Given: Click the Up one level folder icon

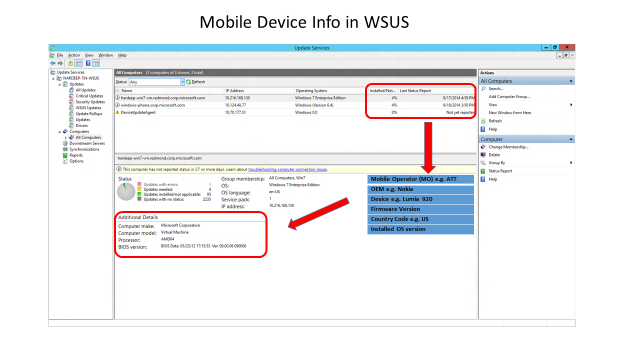Looking at the screenshot, I should pos(71,63).
